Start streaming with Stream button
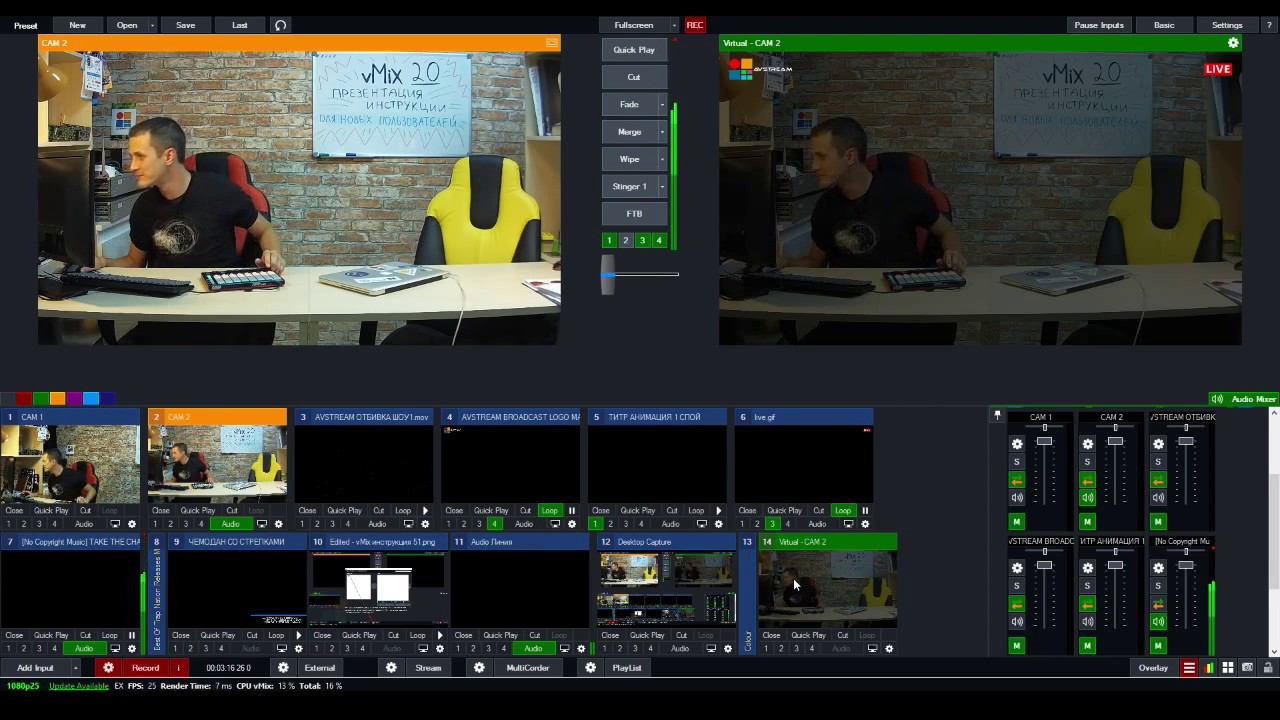 [428, 668]
